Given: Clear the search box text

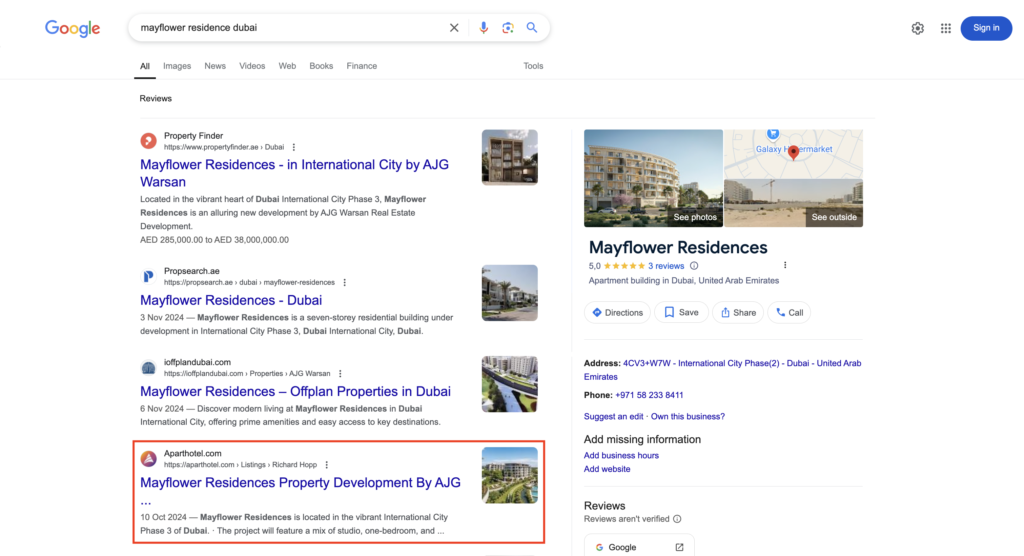Looking at the screenshot, I should click(454, 27).
